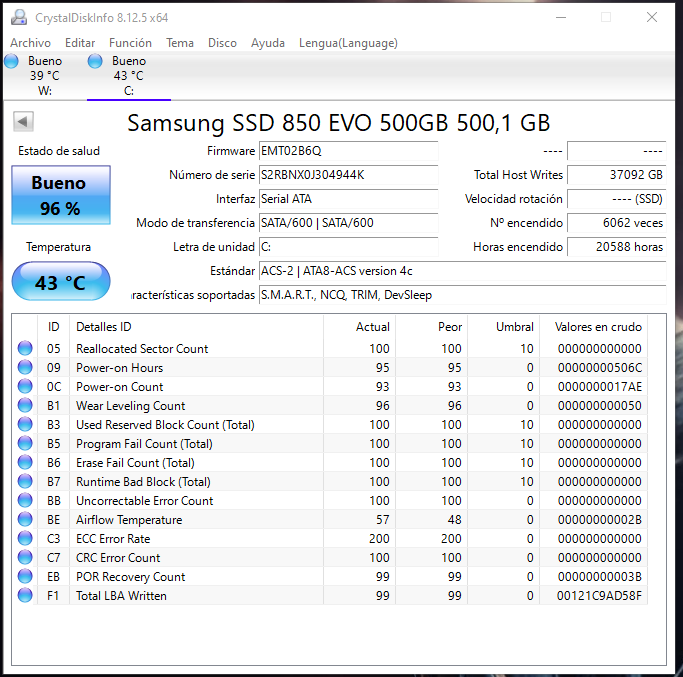The height and width of the screenshot is (677, 683).
Task: Click the 43 °C temperature button
Action: (61, 282)
